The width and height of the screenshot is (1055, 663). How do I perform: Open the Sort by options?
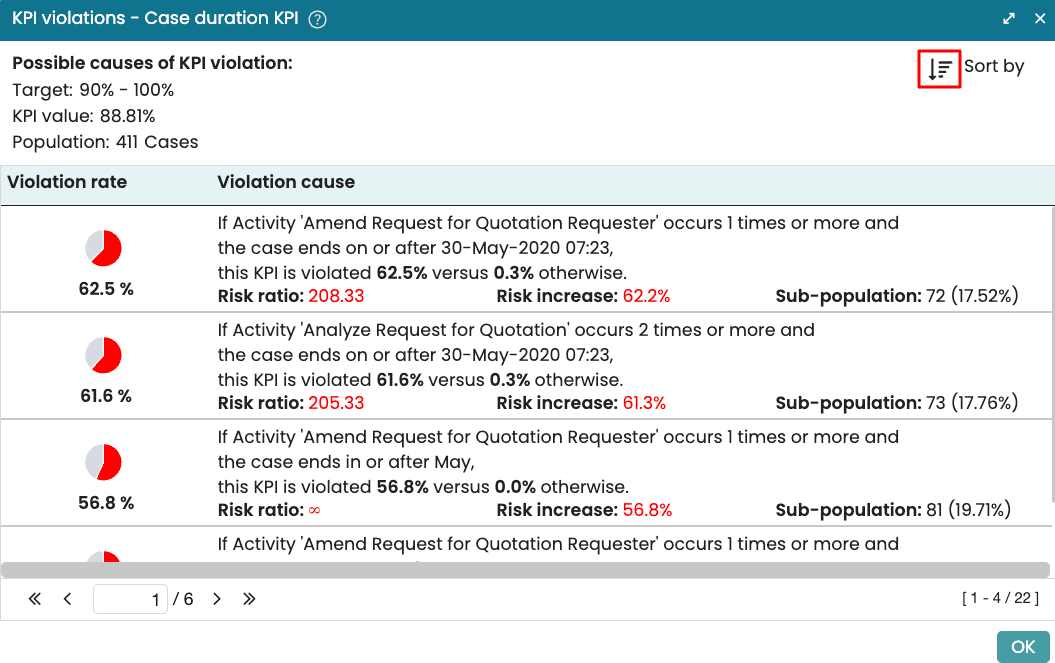click(993, 67)
